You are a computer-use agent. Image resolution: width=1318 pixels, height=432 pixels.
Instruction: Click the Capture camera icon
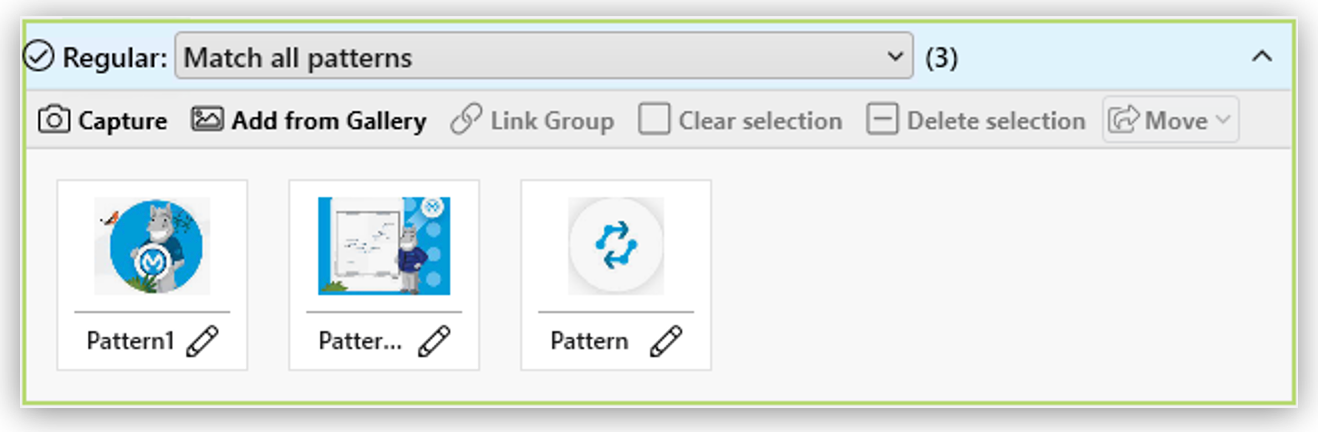tap(54, 121)
